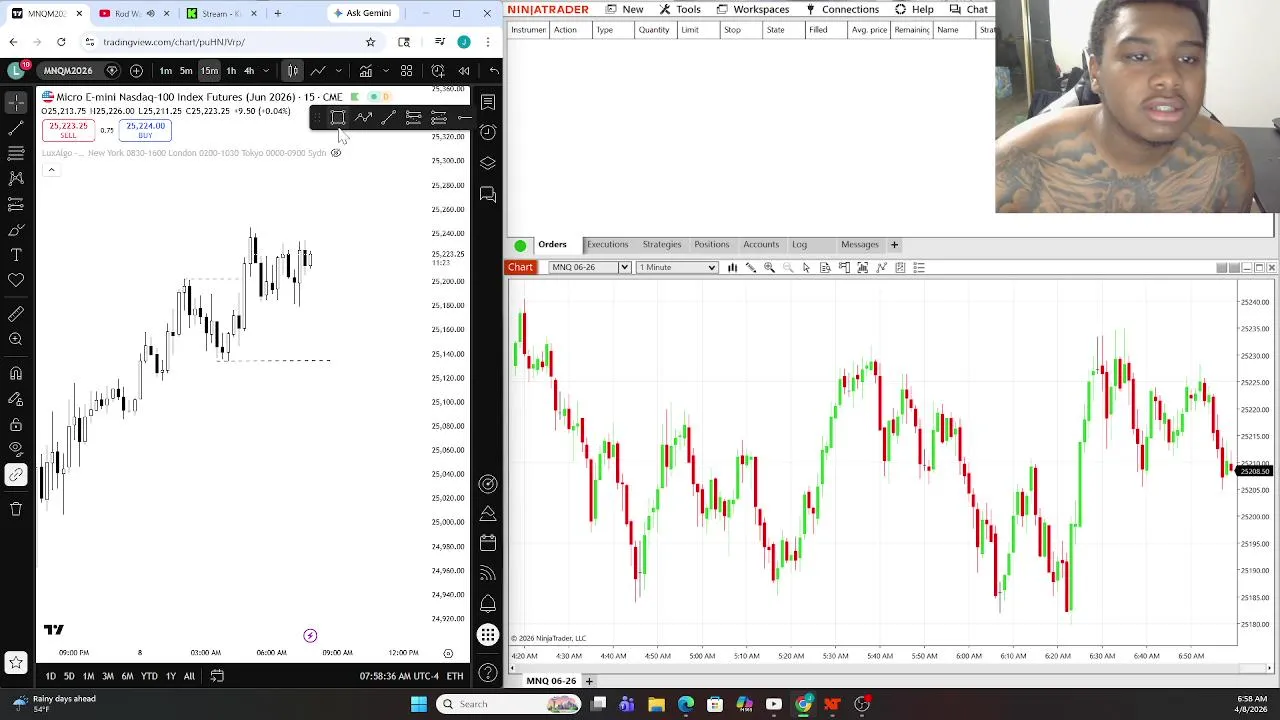
Task: Toggle LuxAlgo indicator visibility eye icon
Action: 336,153
